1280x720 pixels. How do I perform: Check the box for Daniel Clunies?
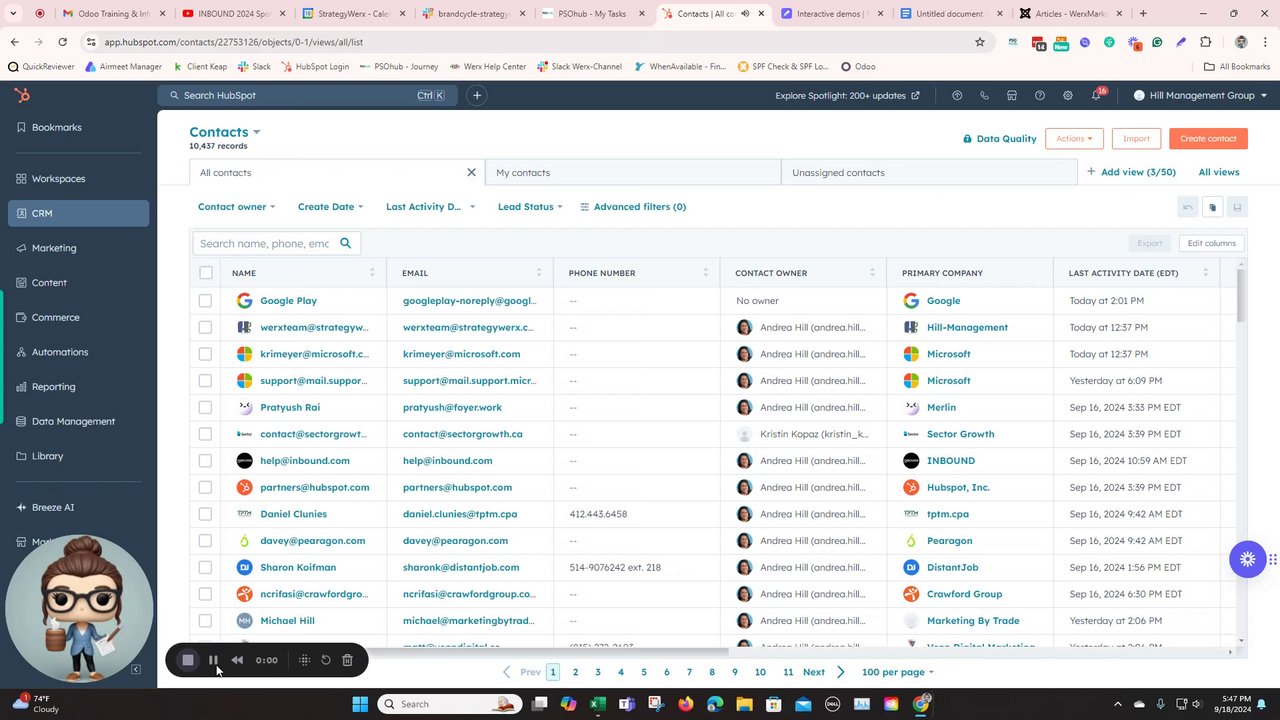pyautogui.click(x=205, y=514)
